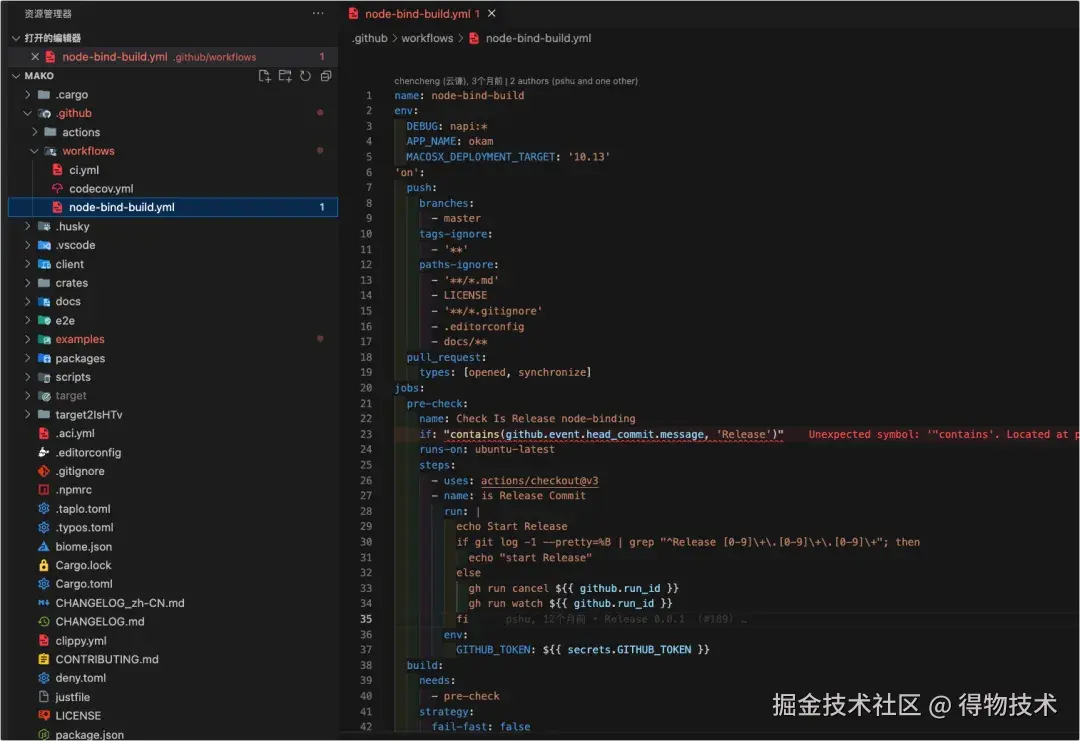This screenshot has height=741, width=1080.
Task: Click the error message on line 23
Action: click(944, 435)
